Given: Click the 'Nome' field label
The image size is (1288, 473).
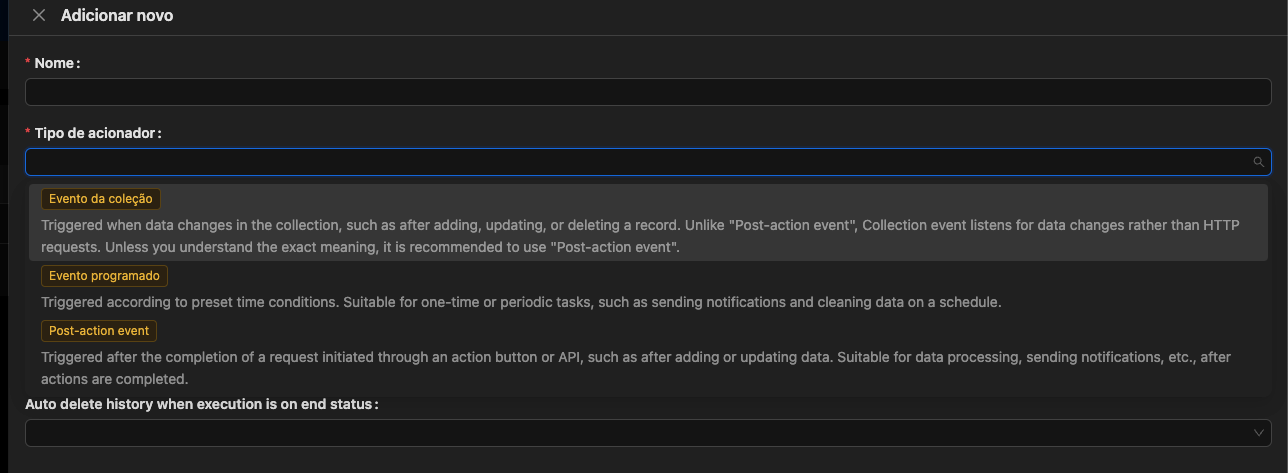Looking at the screenshot, I should tap(55, 63).
